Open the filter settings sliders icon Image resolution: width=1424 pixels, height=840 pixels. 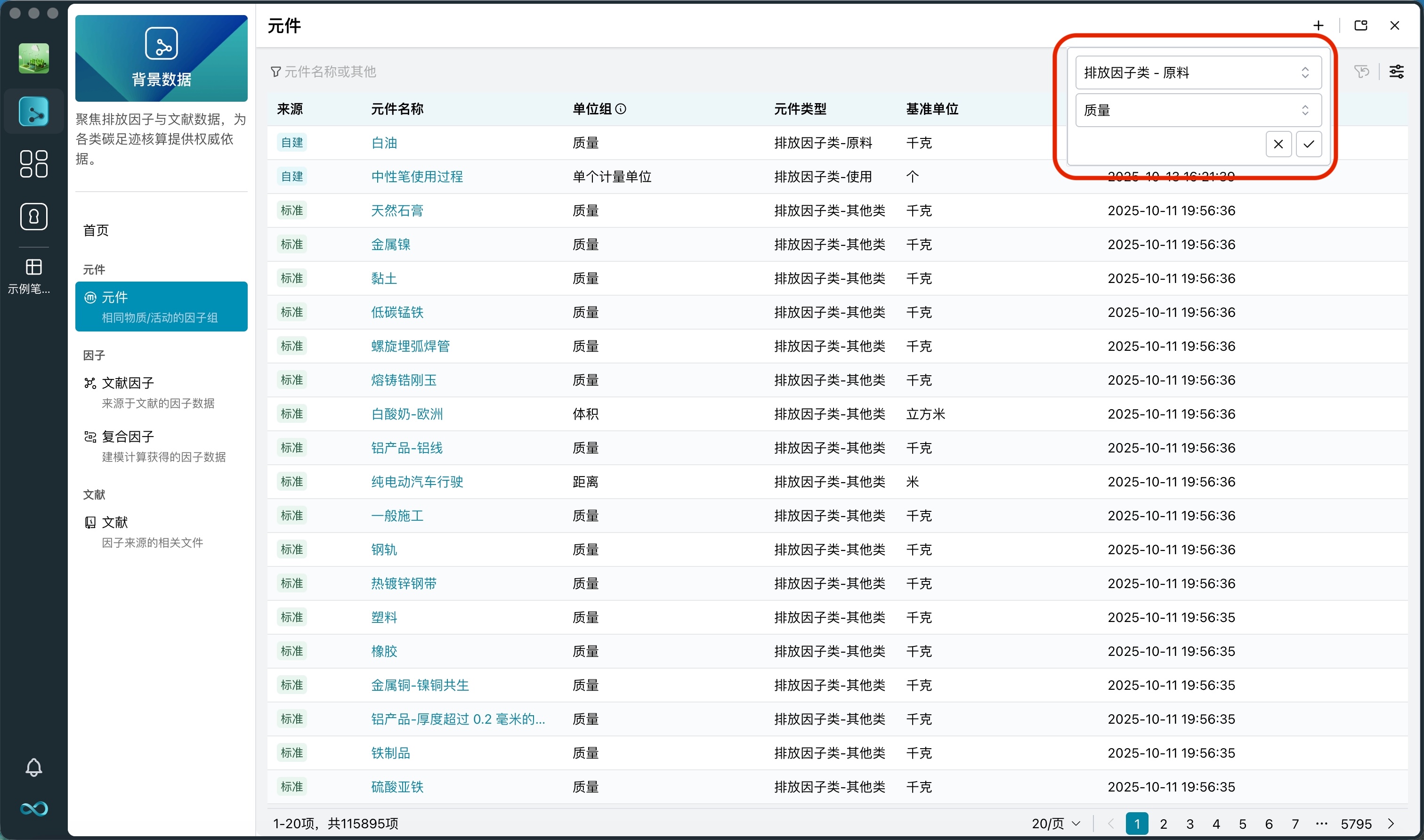1396,71
